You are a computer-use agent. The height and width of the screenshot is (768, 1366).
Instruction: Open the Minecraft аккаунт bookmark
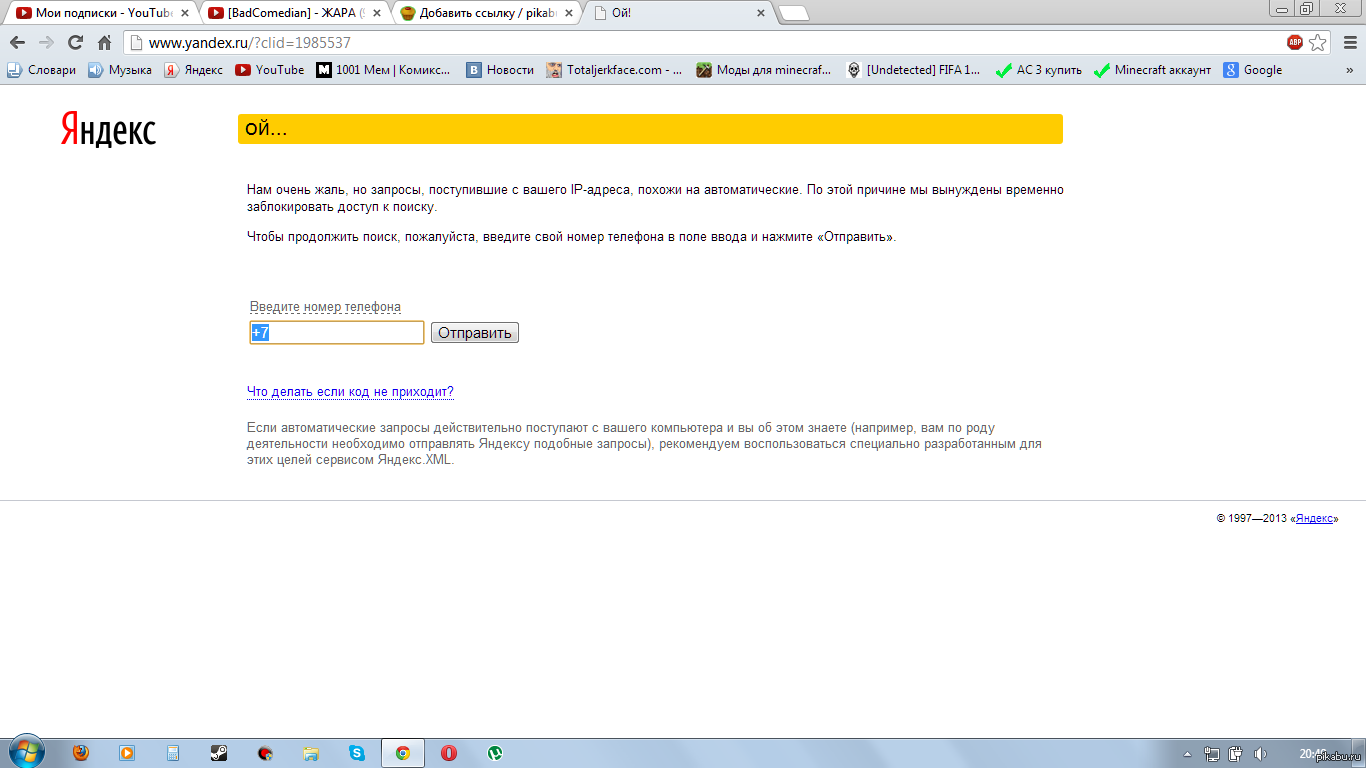click(x=1153, y=70)
